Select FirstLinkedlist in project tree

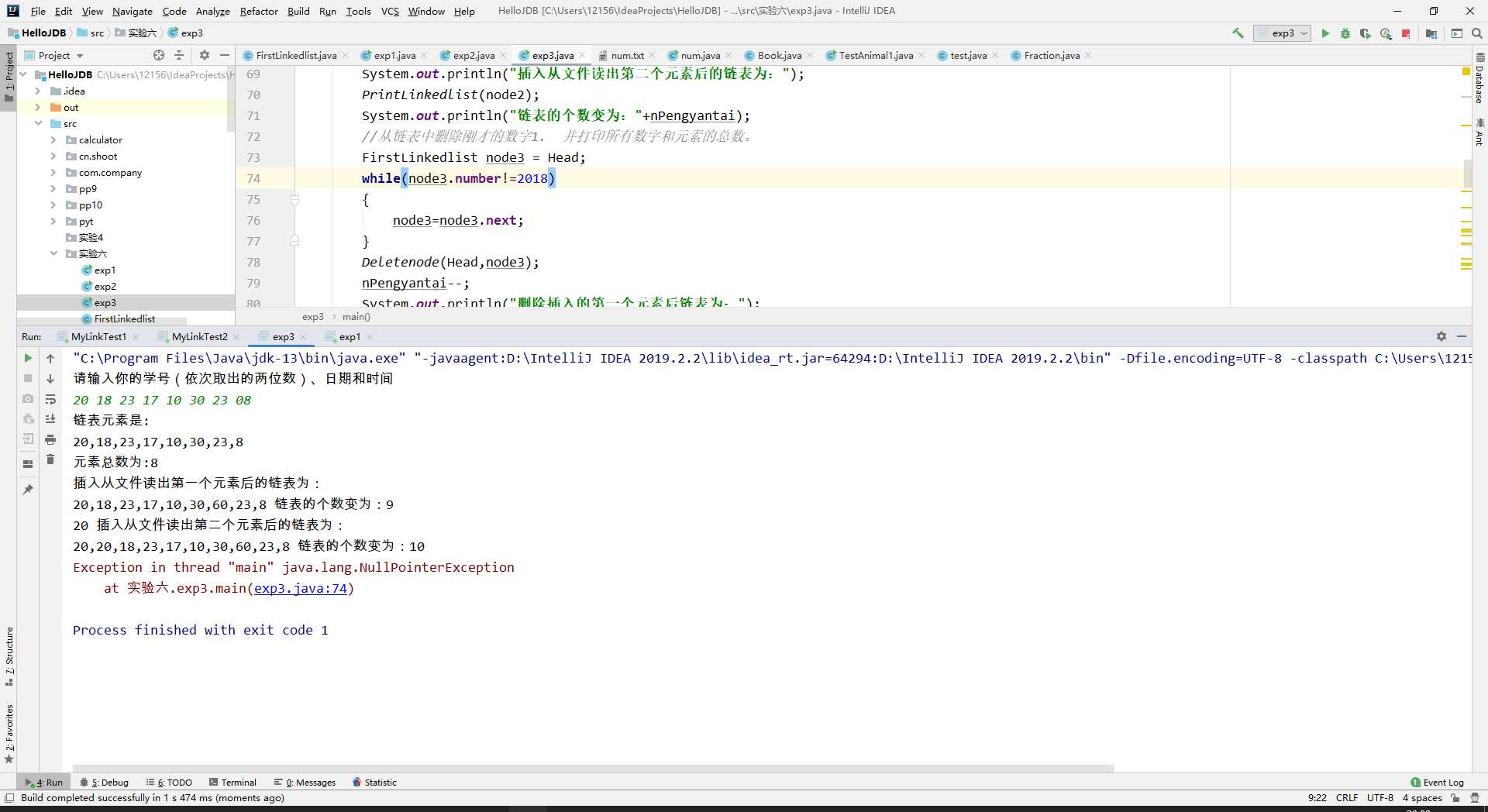[124, 318]
